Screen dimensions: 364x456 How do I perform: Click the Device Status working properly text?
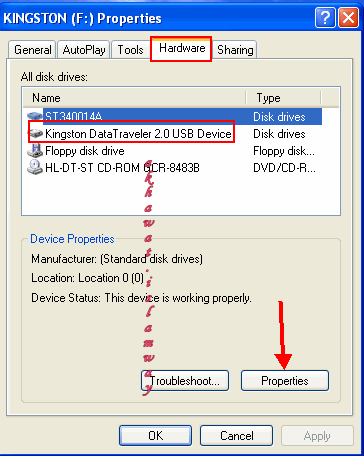(x=141, y=298)
